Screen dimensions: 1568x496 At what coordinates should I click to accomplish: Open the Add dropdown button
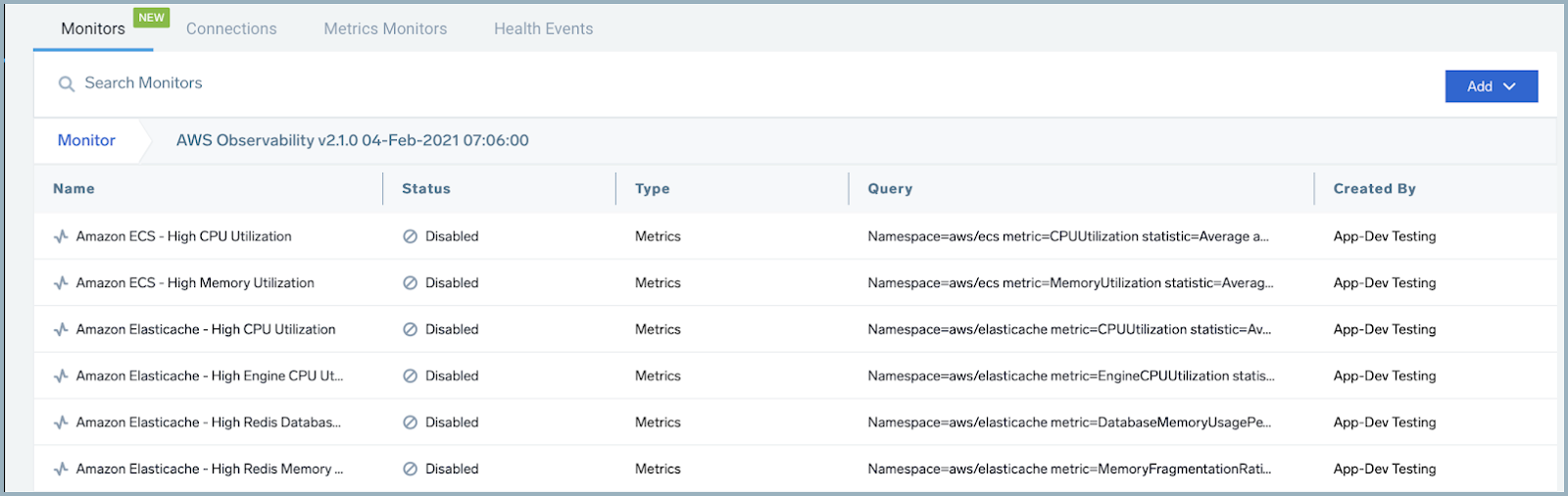(1491, 86)
